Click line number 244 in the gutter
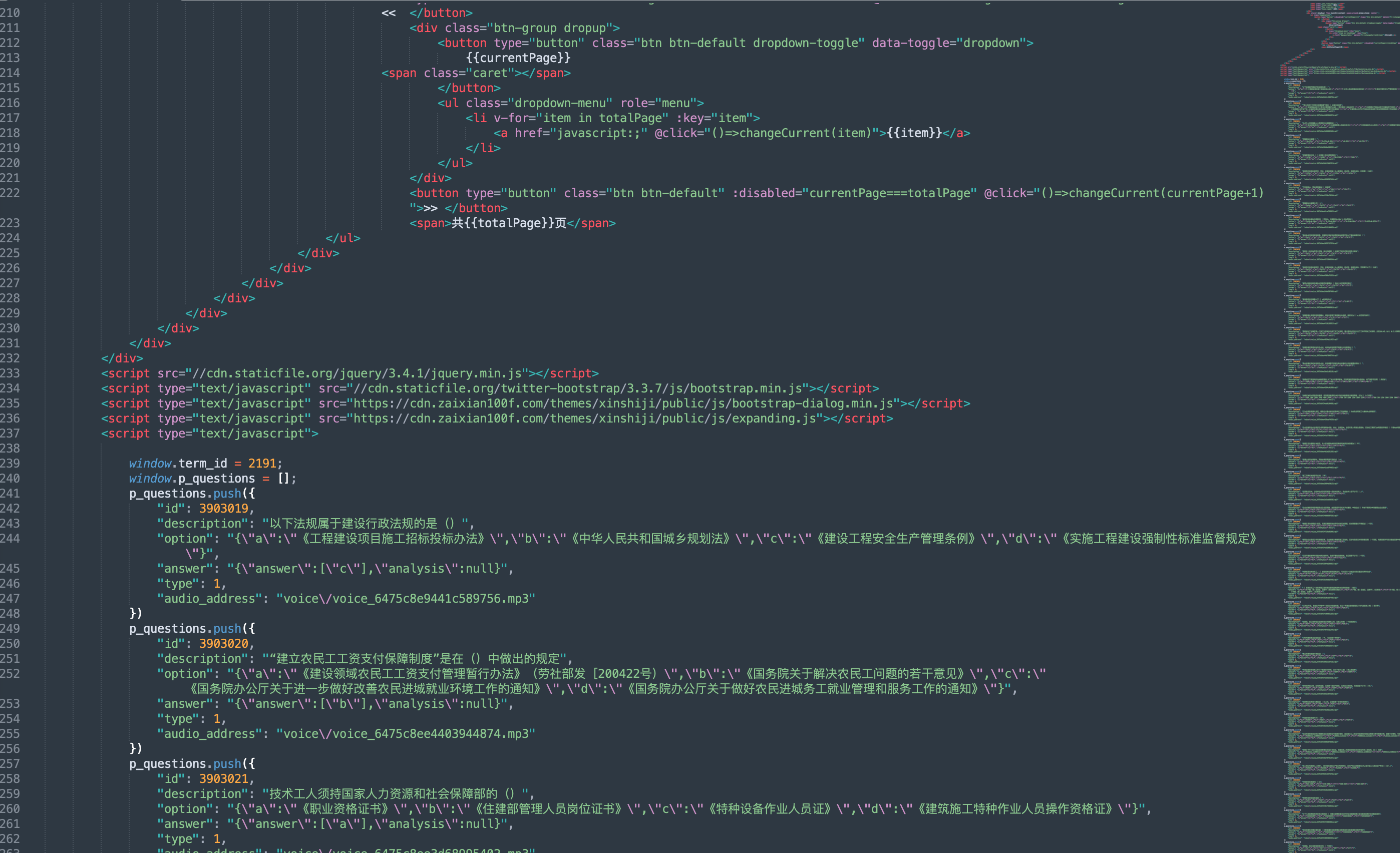This screenshot has height=853, width=1400. point(10,538)
